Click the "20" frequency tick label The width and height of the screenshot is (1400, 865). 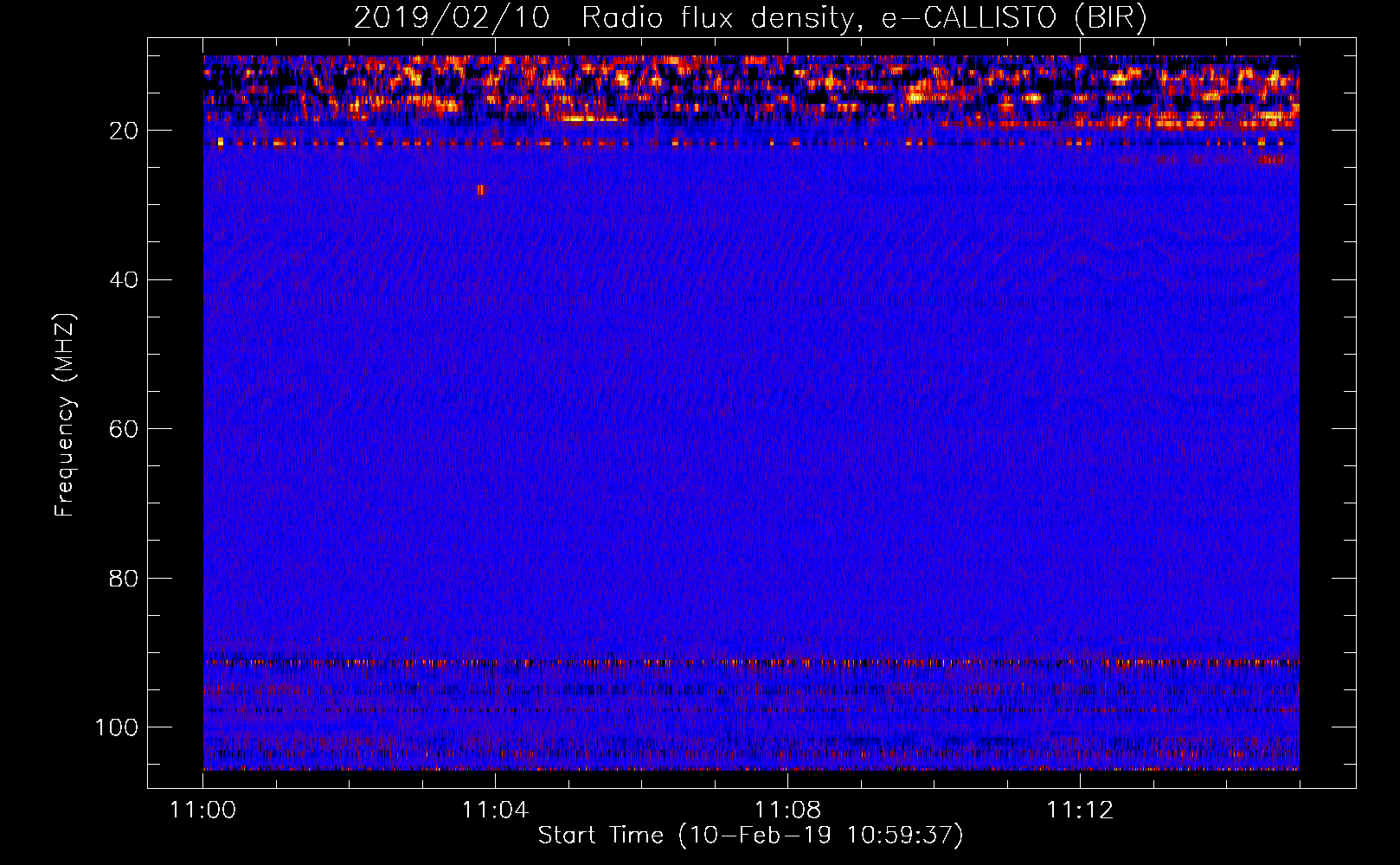coord(124,131)
